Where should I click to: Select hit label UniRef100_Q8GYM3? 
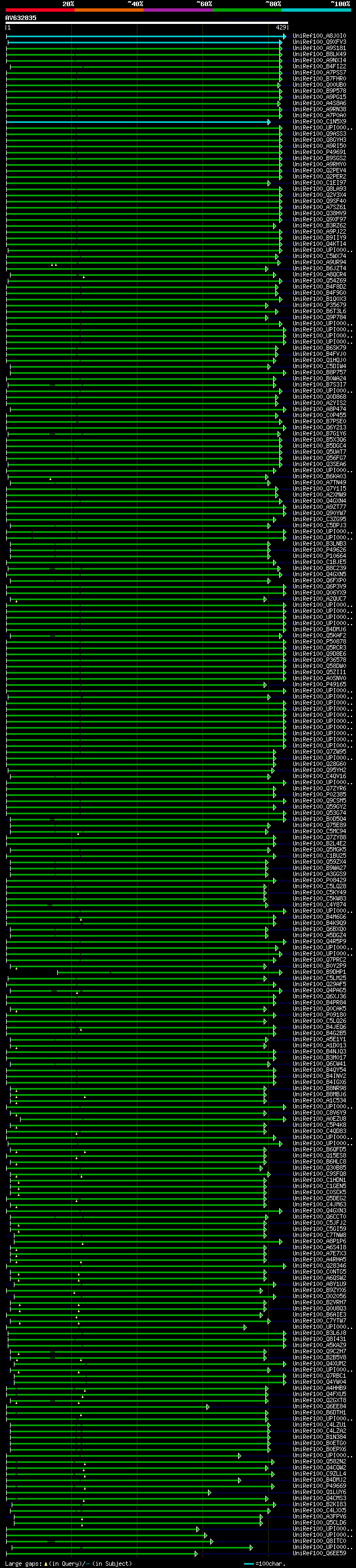(319, 140)
